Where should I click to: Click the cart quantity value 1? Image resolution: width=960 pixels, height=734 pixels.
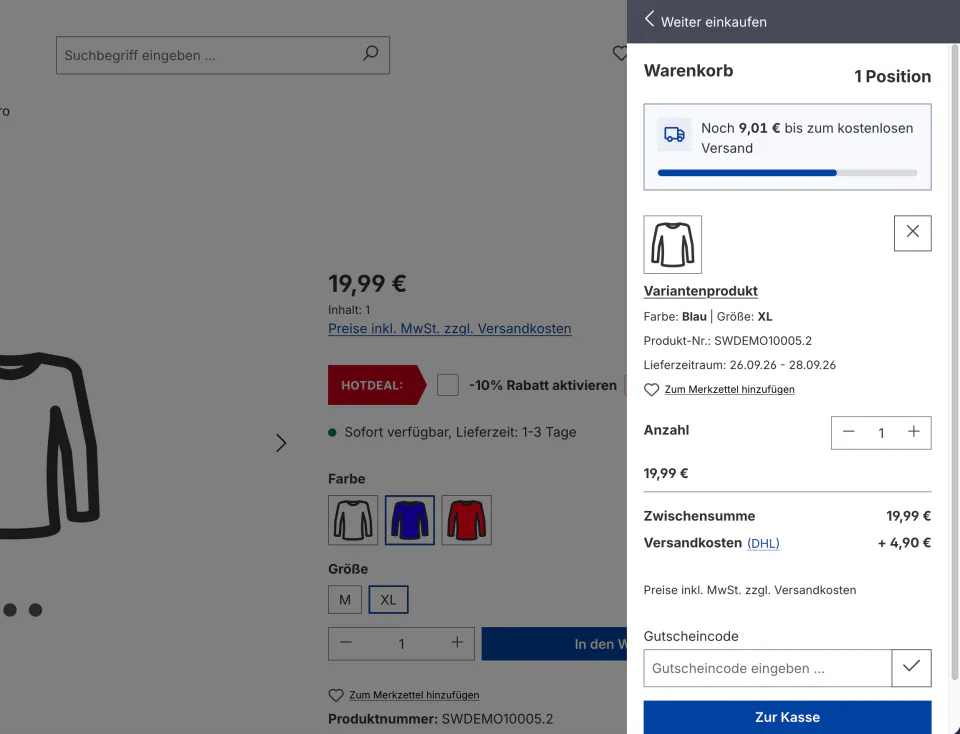(881, 433)
